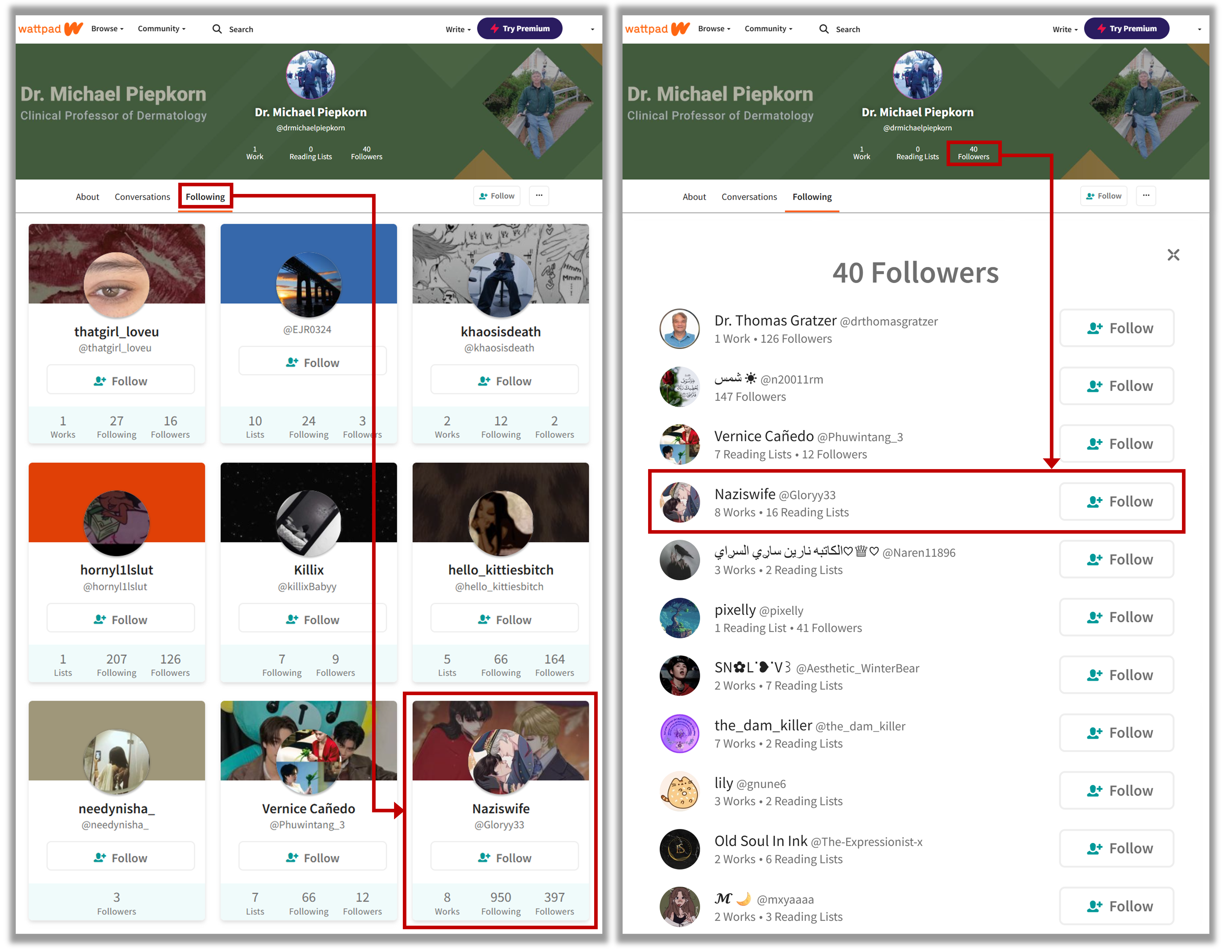Expand the Browse dropdown in left window
The height and width of the screenshot is (952, 1232).
pos(107,29)
